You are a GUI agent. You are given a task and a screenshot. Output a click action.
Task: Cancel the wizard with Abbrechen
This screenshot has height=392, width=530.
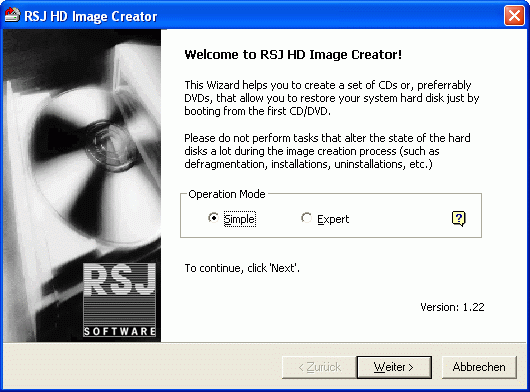tap(479, 367)
